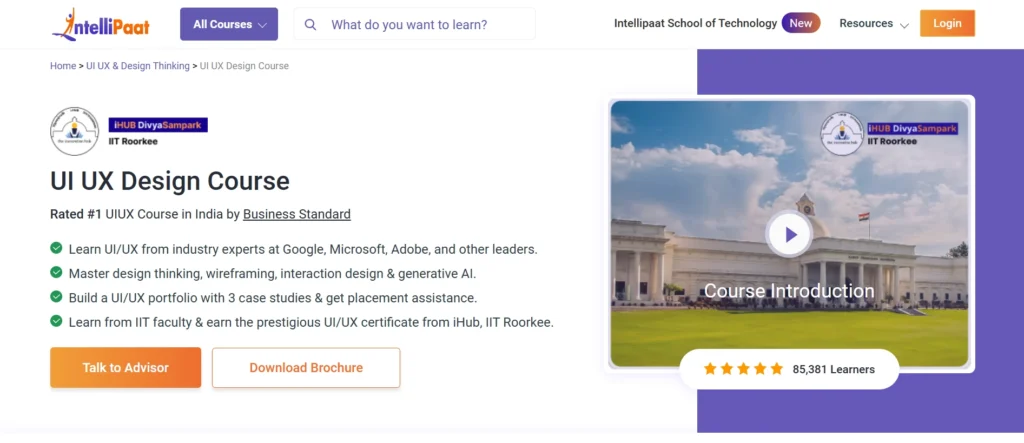The height and width of the screenshot is (443, 1024).
Task: Click the New badge
Action: tap(801, 24)
